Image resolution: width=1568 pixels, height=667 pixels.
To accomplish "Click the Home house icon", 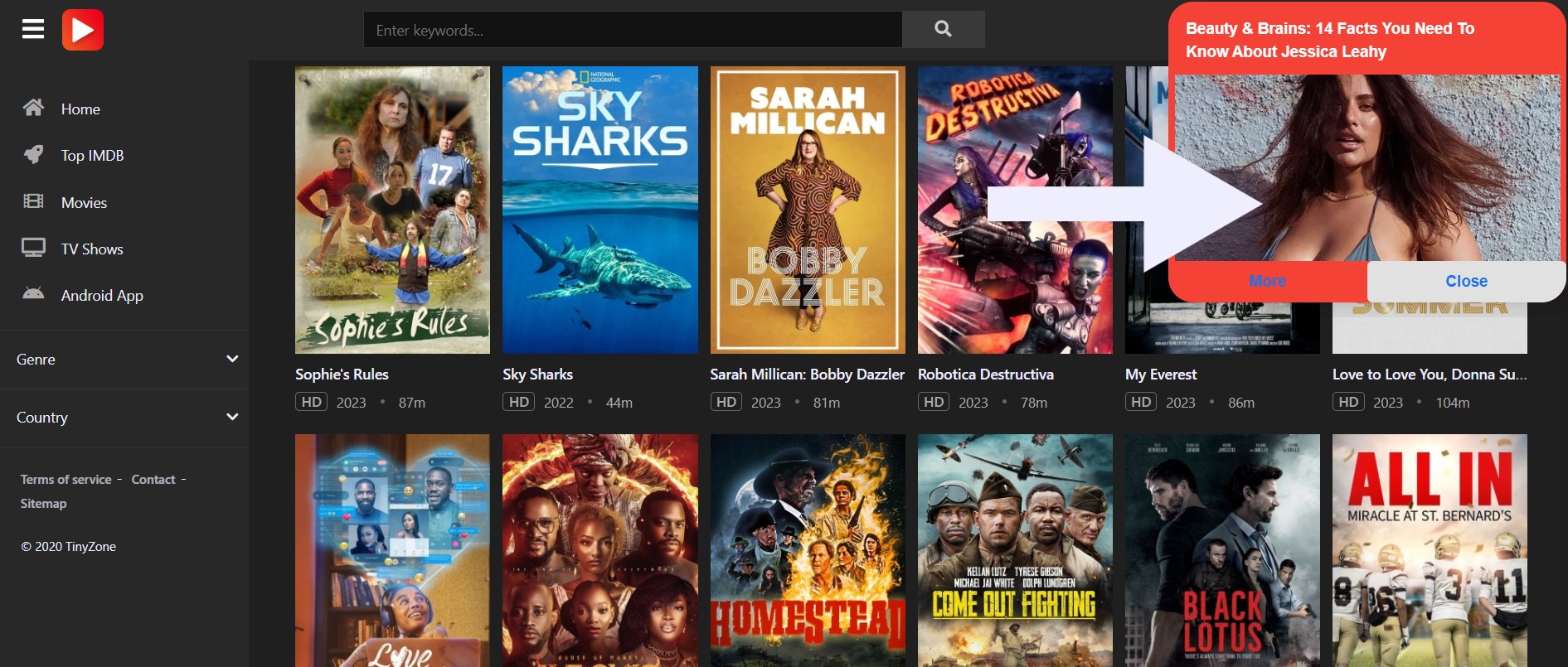I will 33,108.
